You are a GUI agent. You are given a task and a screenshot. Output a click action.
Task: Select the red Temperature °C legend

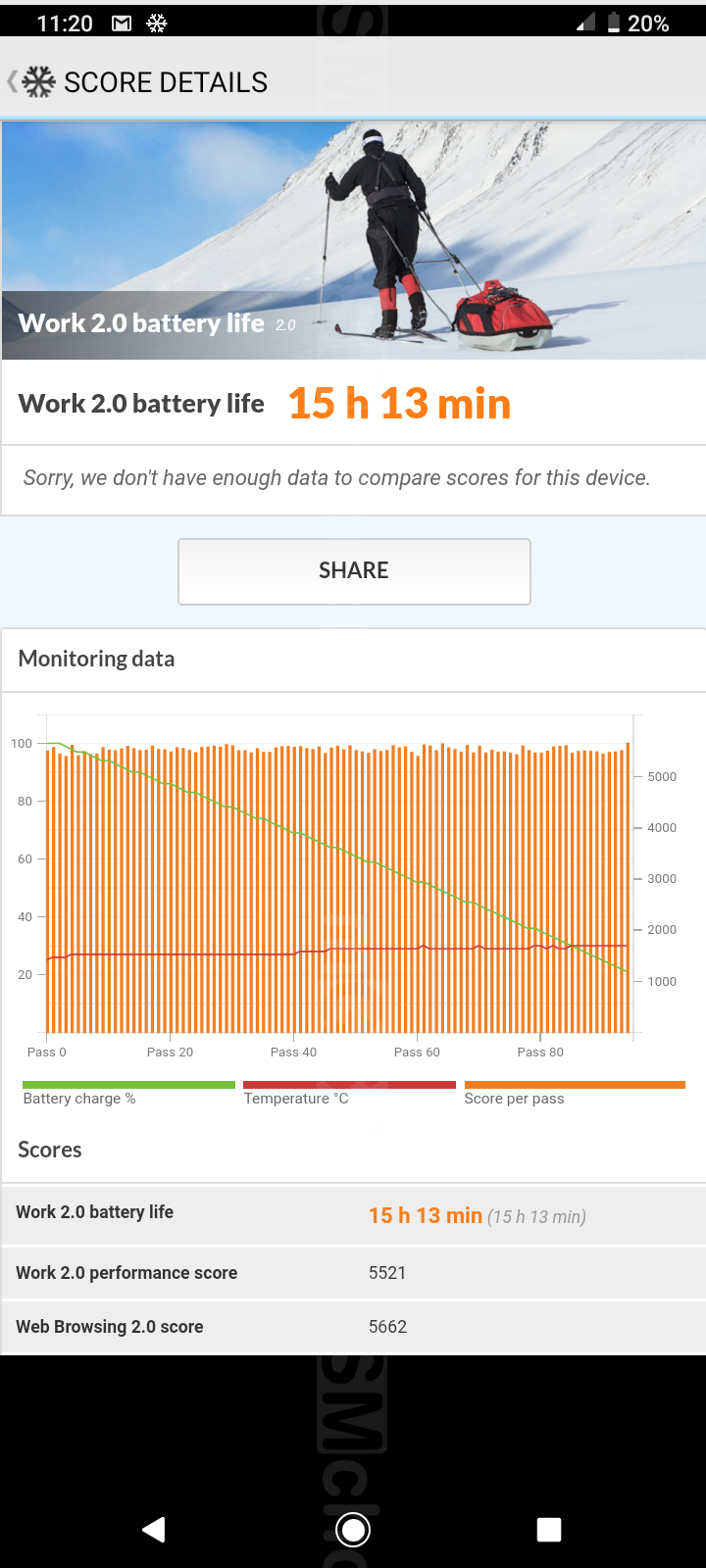(349, 1093)
